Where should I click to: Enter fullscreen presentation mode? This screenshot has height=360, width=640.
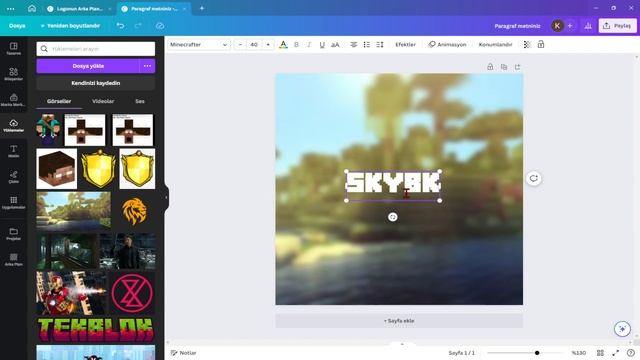click(616, 353)
